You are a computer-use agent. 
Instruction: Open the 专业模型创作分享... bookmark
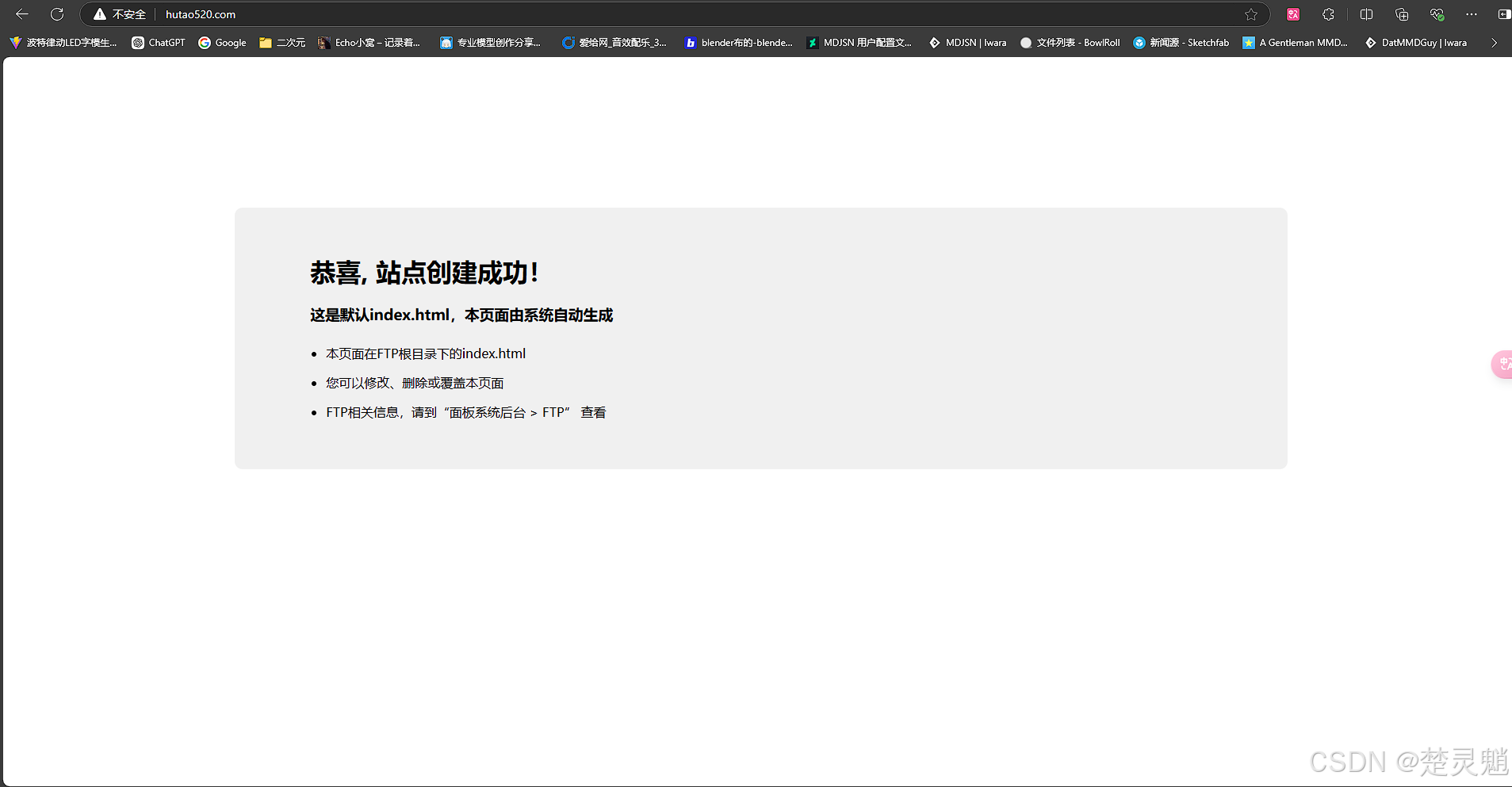(491, 43)
